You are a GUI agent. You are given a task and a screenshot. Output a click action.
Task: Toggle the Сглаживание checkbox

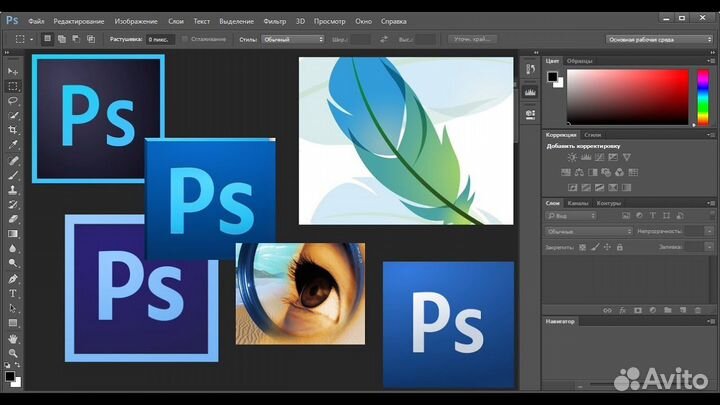click(185, 39)
